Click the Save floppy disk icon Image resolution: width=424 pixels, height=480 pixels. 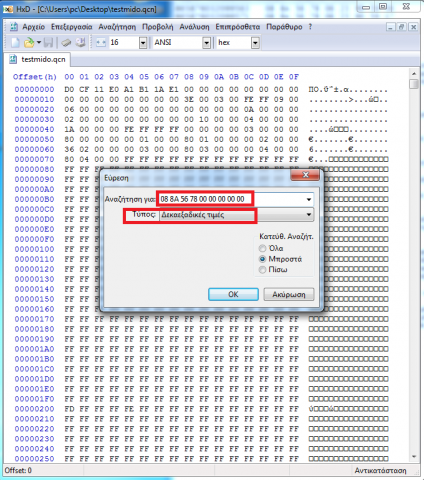[49, 43]
